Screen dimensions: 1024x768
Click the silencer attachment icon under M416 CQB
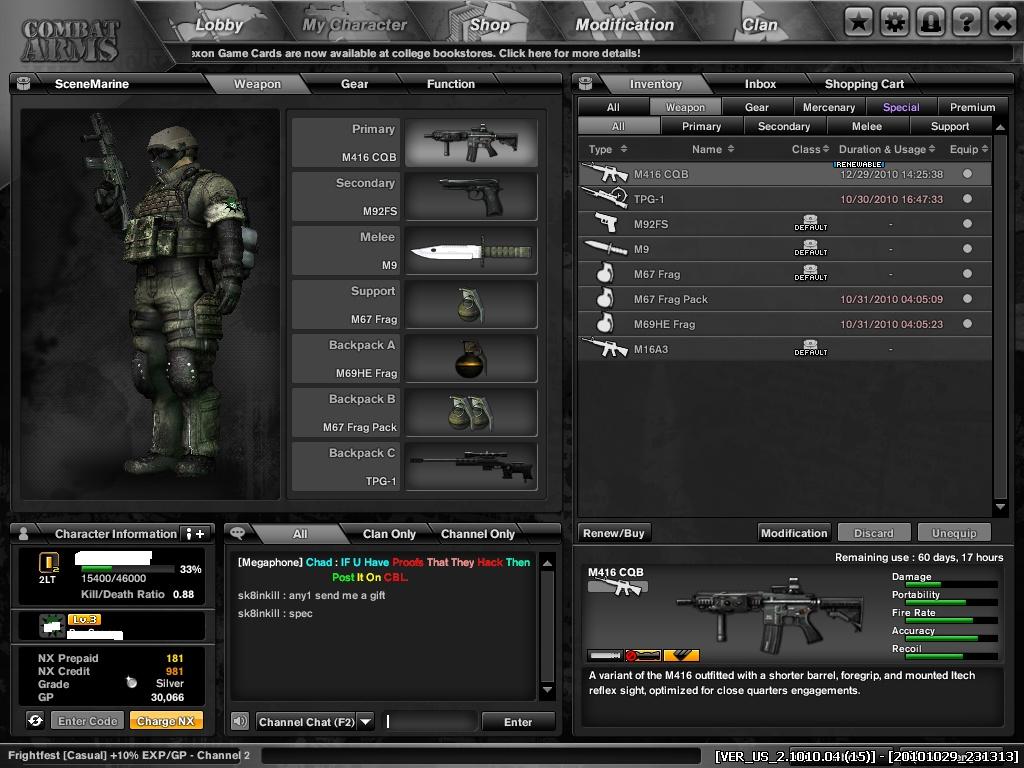605,655
